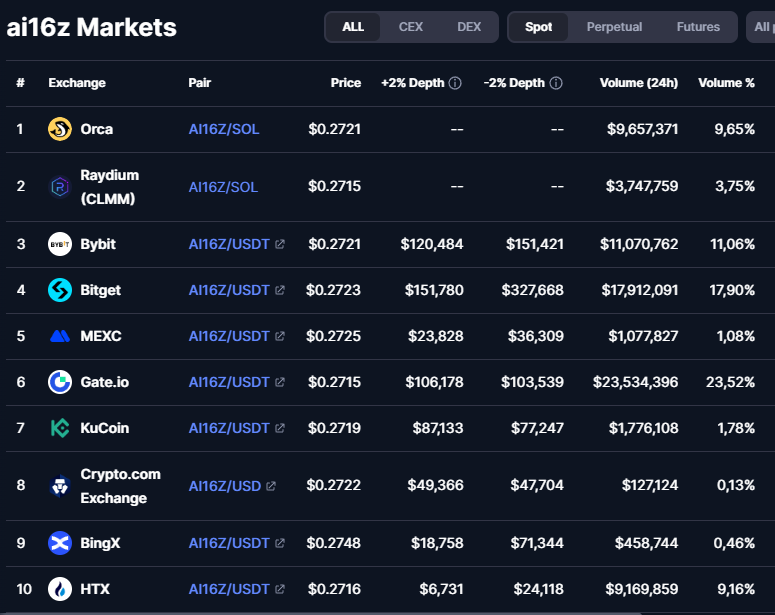Click Bybit +2% depth $120,484
The width and height of the screenshot is (775, 615).
432,244
